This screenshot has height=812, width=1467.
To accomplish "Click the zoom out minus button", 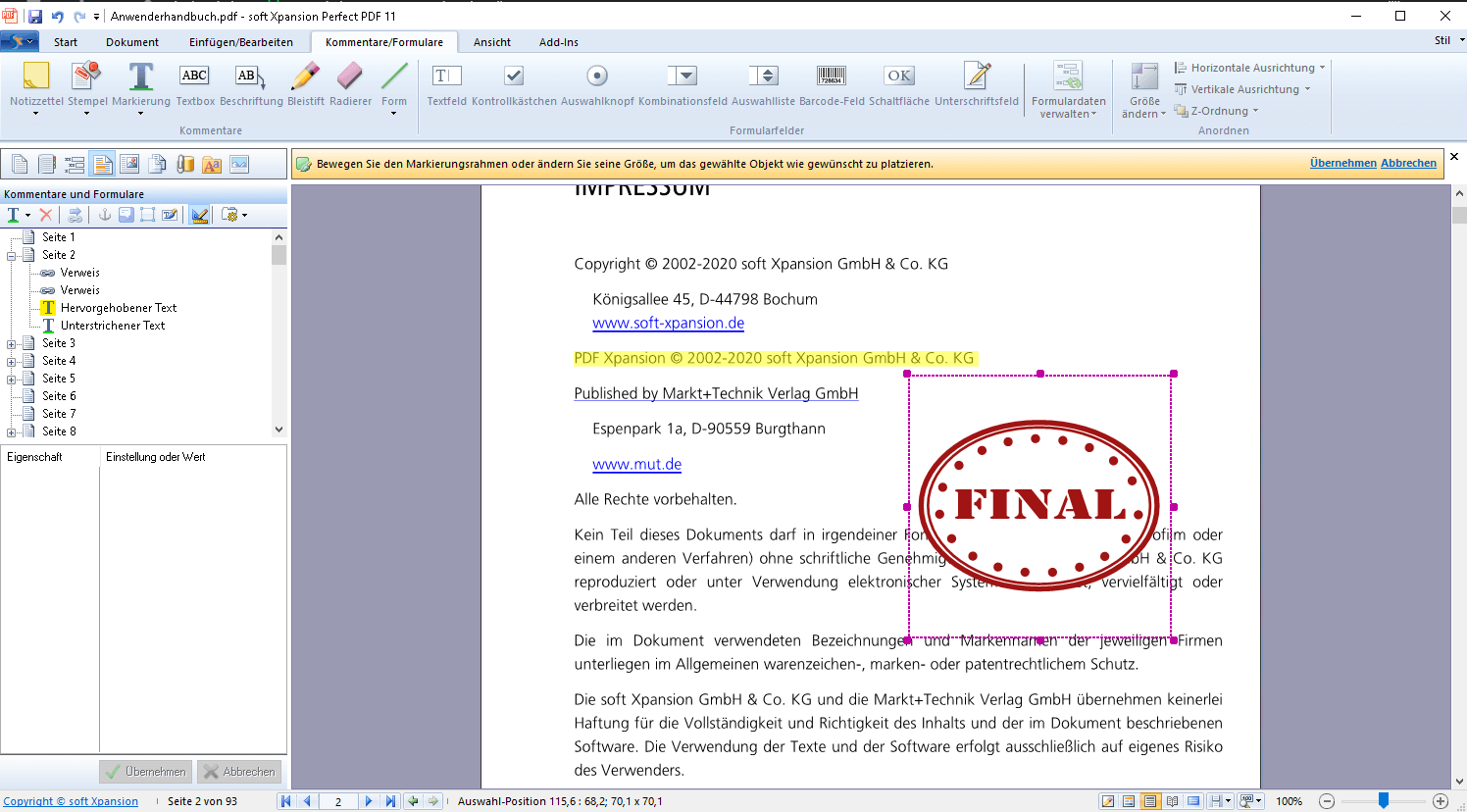I will tap(1327, 801).
